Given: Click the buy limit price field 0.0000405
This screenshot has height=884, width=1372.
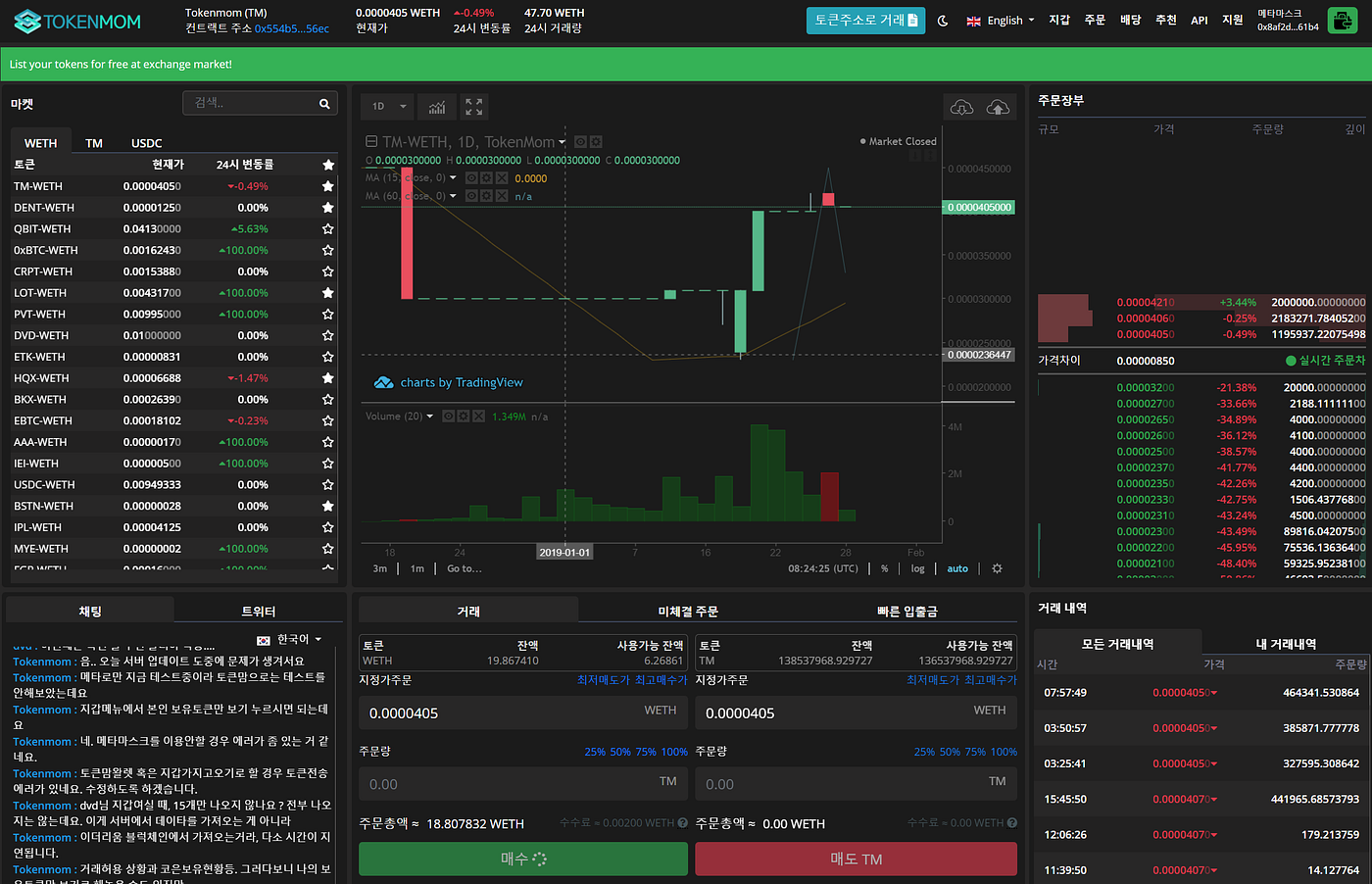Looking at the screenshot, I should tap(523, 712).
